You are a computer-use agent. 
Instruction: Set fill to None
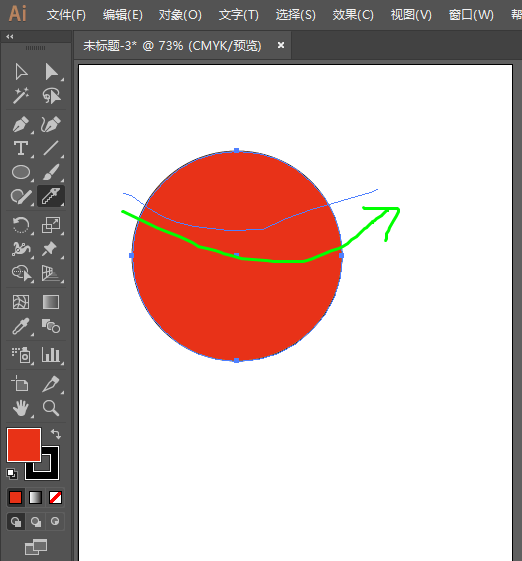click(x=55, y=497)
